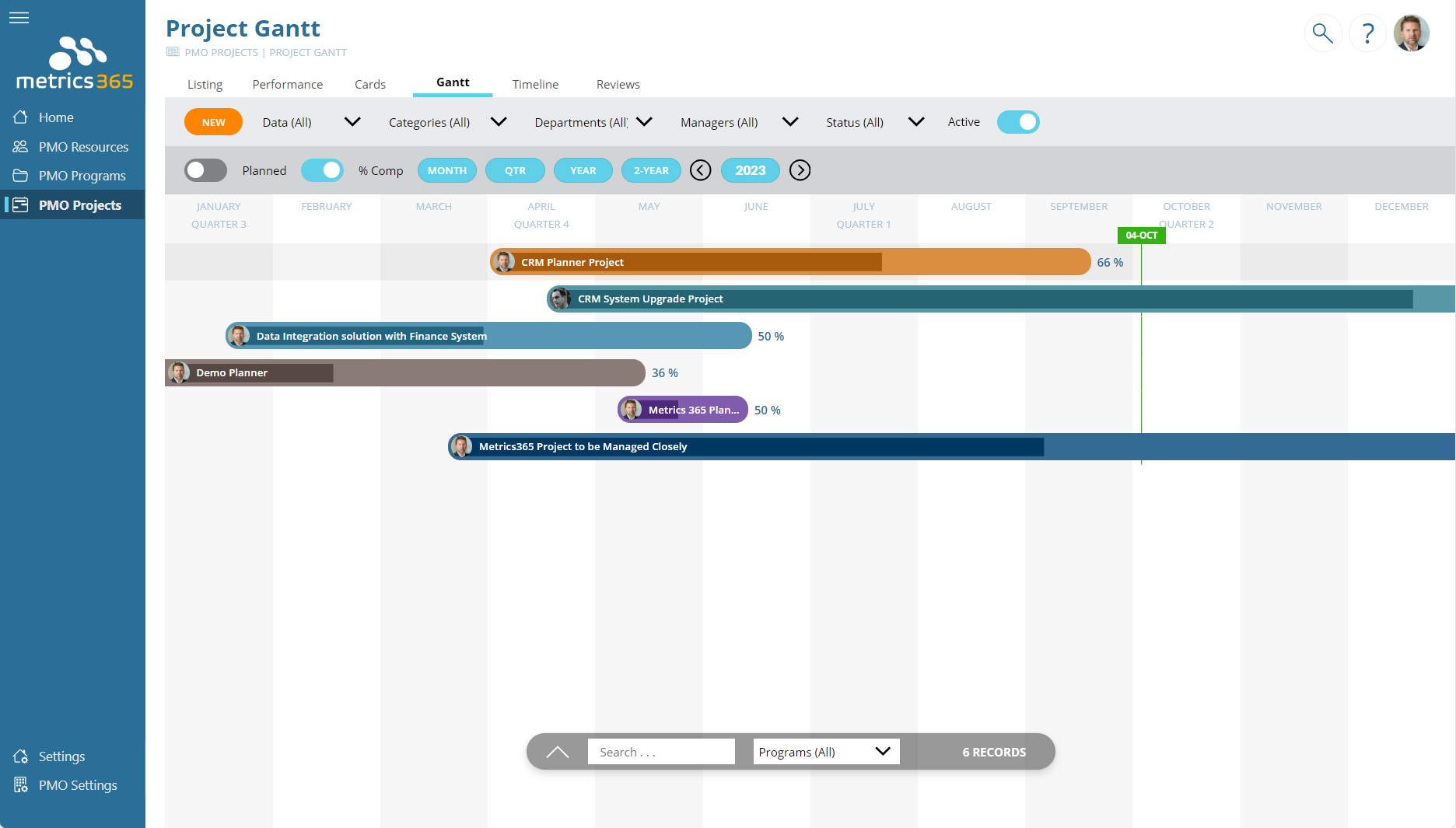The height and width of the screenshot is (828, 1456).
Task: Click Demo Planner manager avatar
Action: 179,372
